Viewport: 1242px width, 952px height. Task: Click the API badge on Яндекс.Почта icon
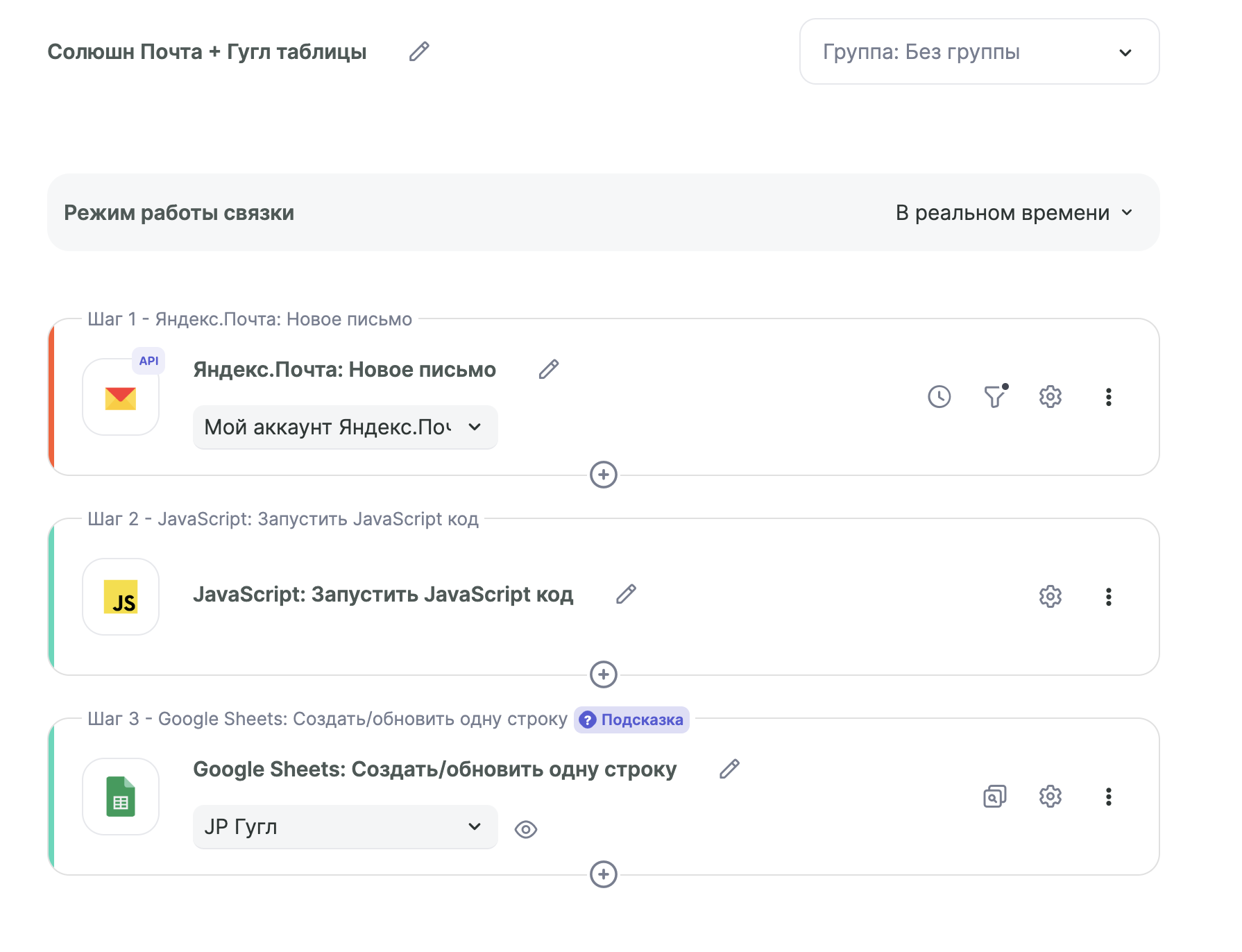point(148,361)
